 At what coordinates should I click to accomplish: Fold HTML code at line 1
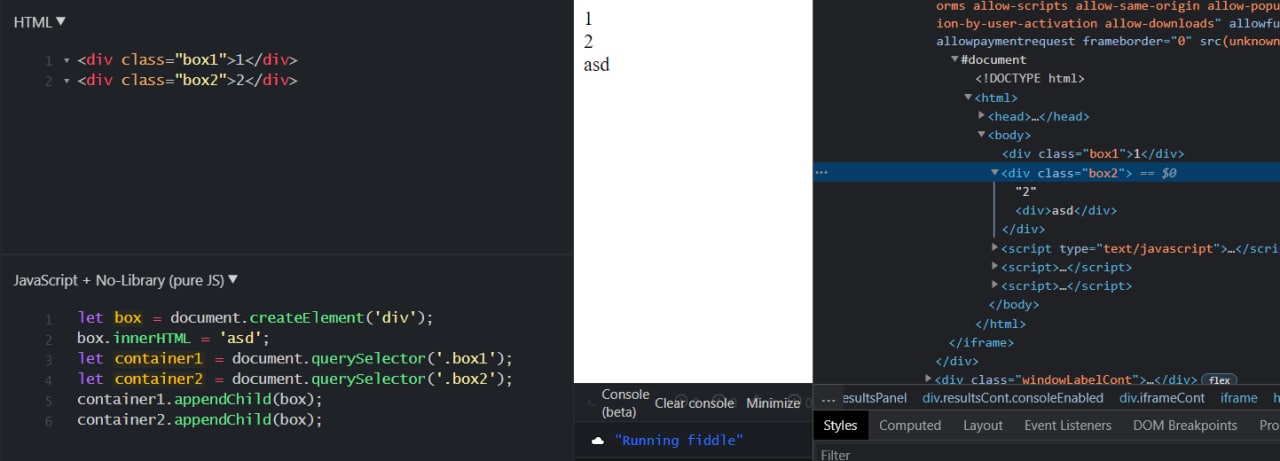coord(66,60)
